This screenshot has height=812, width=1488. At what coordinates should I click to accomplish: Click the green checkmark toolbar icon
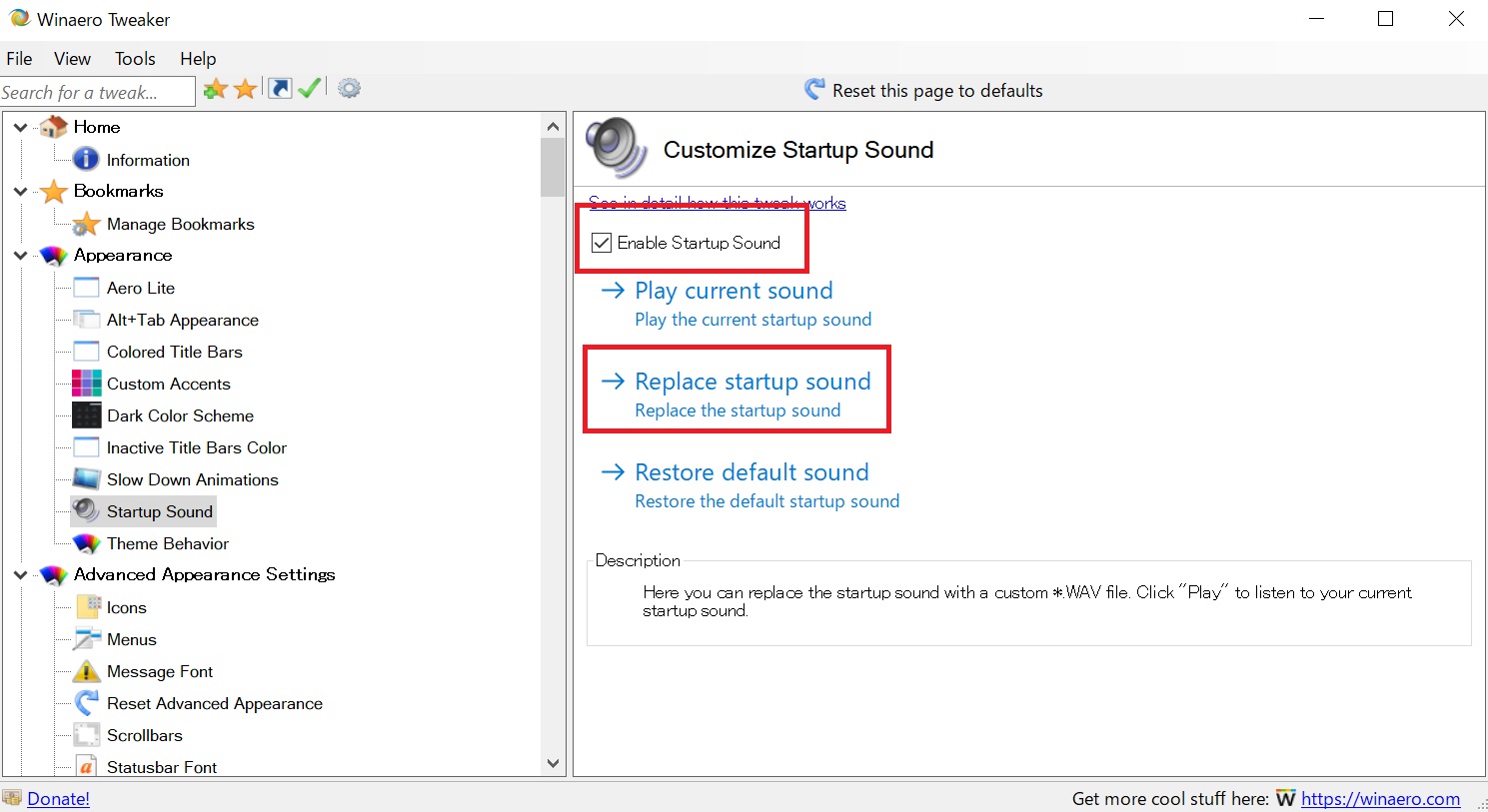point(310,89)
